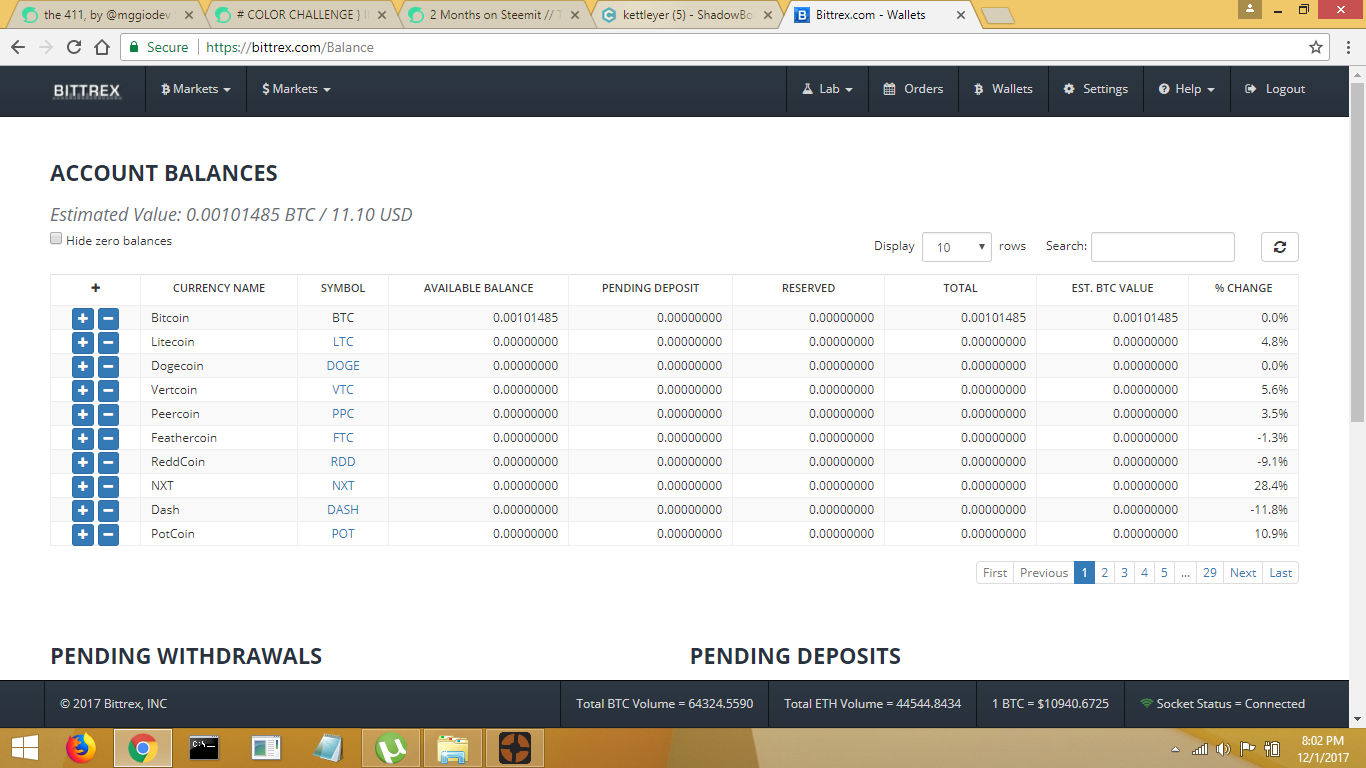The width and height of the screenshot is (1366, 768).
Task: Go to page 29 of balances
Action: 1210,573
